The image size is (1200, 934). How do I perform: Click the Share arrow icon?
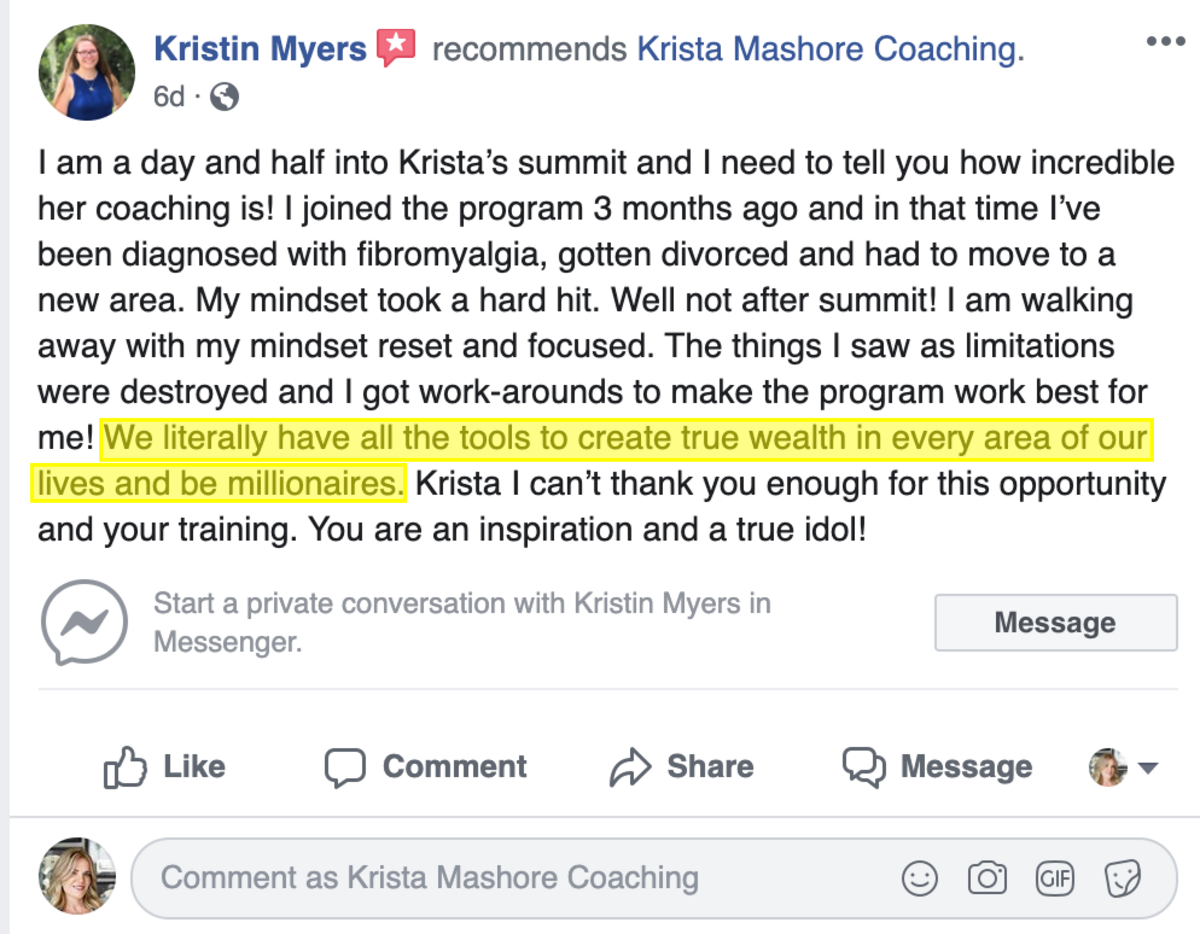(x=631, y=768)
